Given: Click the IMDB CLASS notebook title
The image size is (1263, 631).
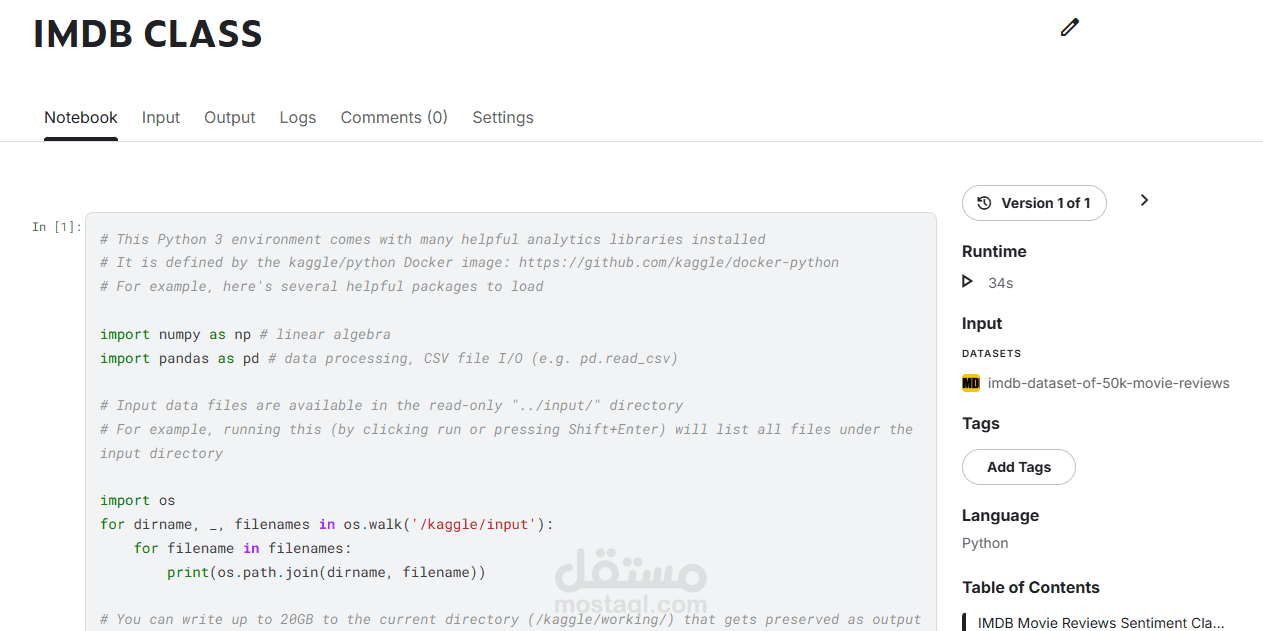Looking at the screenshot, I should coord(148,34).
